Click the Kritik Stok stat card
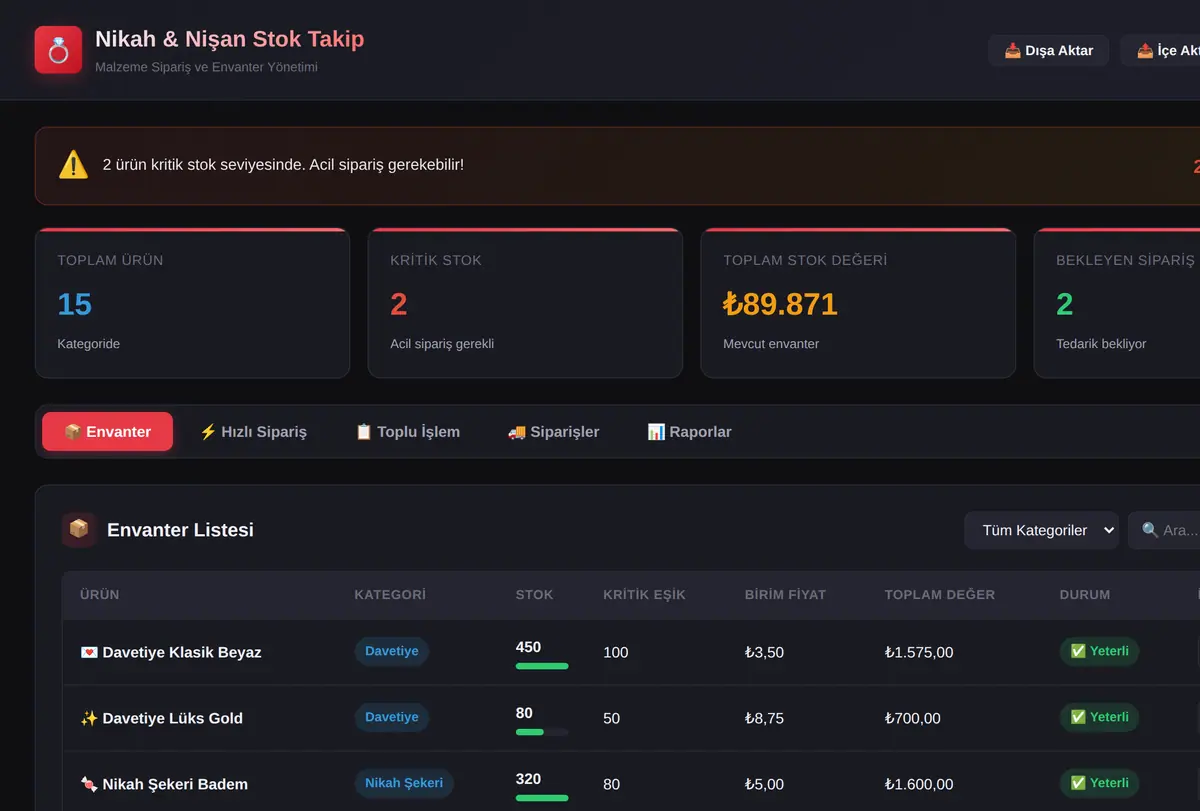This screenshot has height=811, width=1200. pos(525,303)
